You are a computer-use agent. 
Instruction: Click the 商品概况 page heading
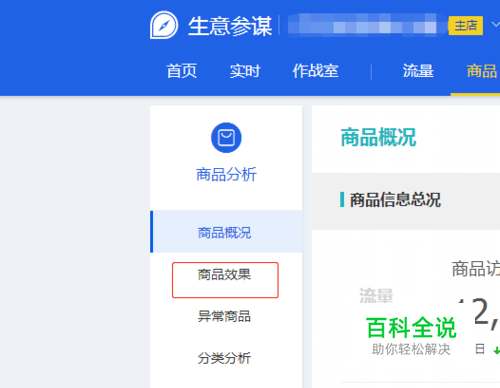[378, 137]
